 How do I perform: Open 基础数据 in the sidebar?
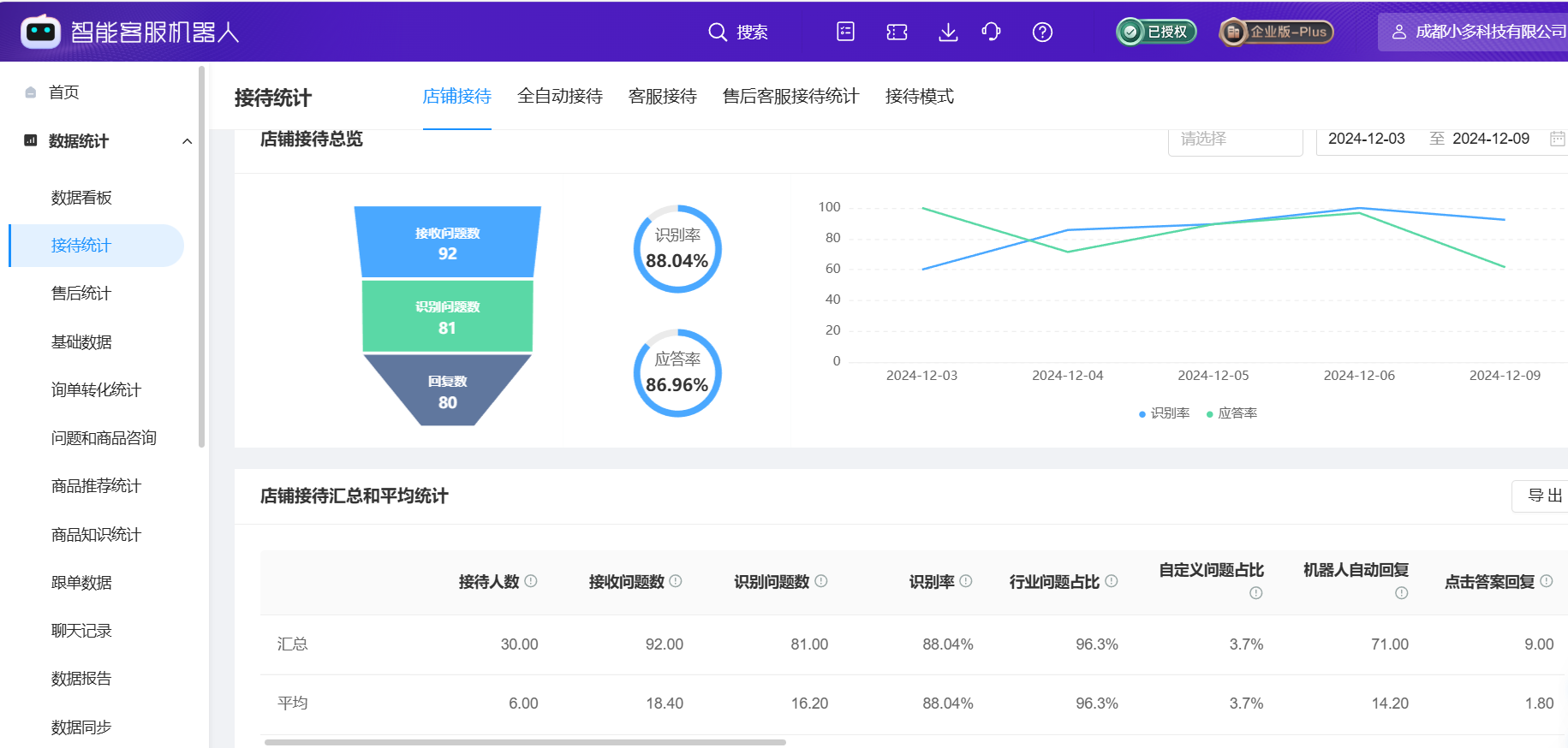pos(81,342)
